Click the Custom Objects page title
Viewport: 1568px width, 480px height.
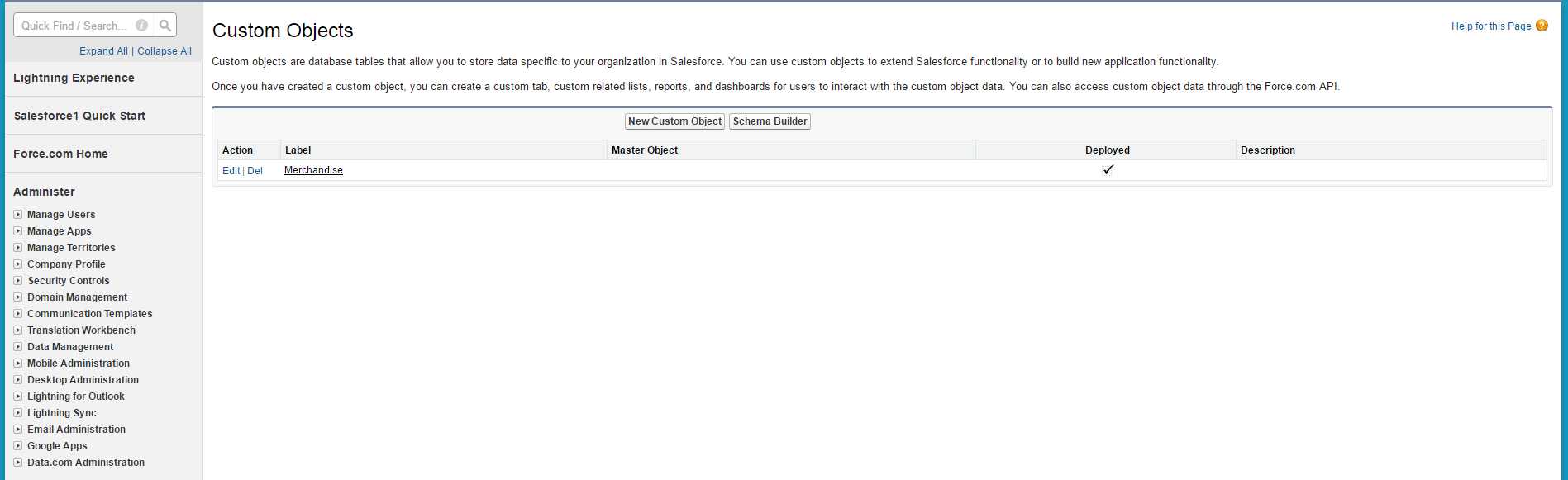coord(283,31)
